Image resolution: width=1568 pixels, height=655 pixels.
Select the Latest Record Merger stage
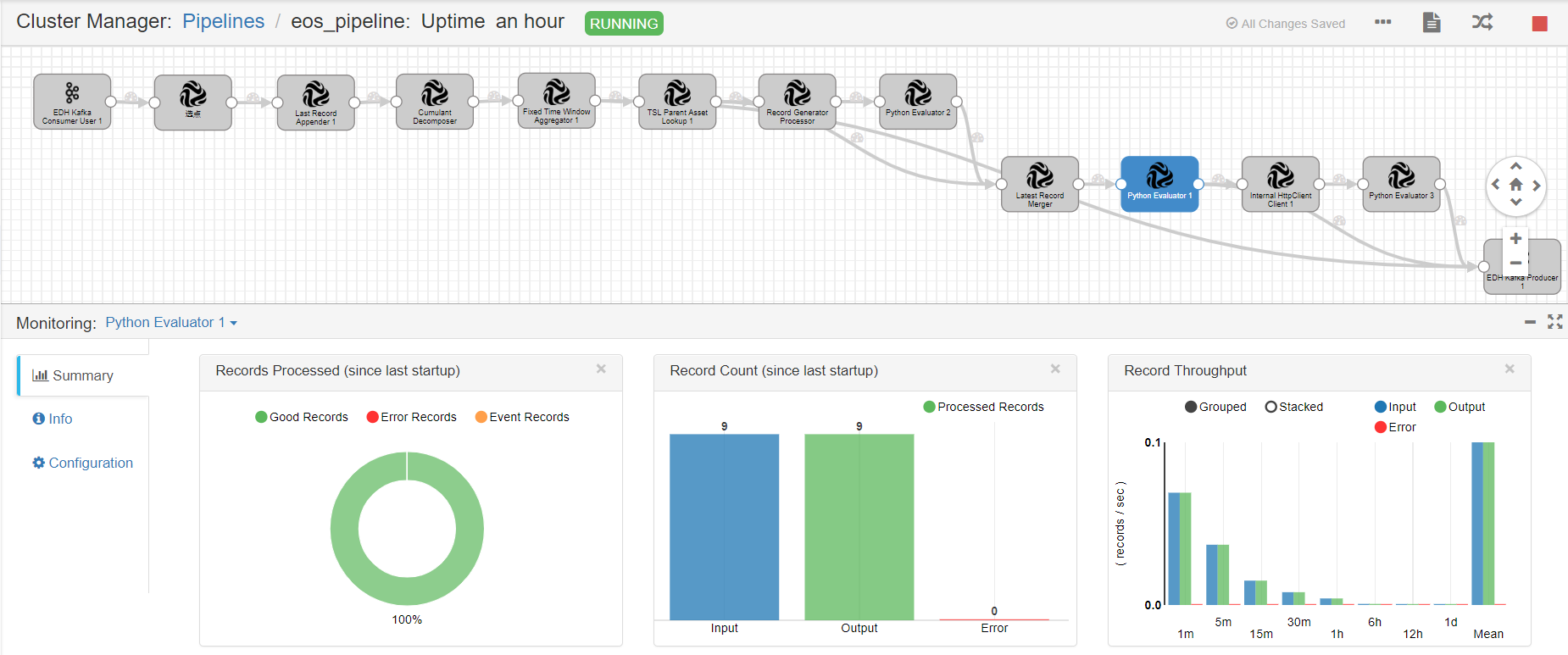coord(1040,184)
